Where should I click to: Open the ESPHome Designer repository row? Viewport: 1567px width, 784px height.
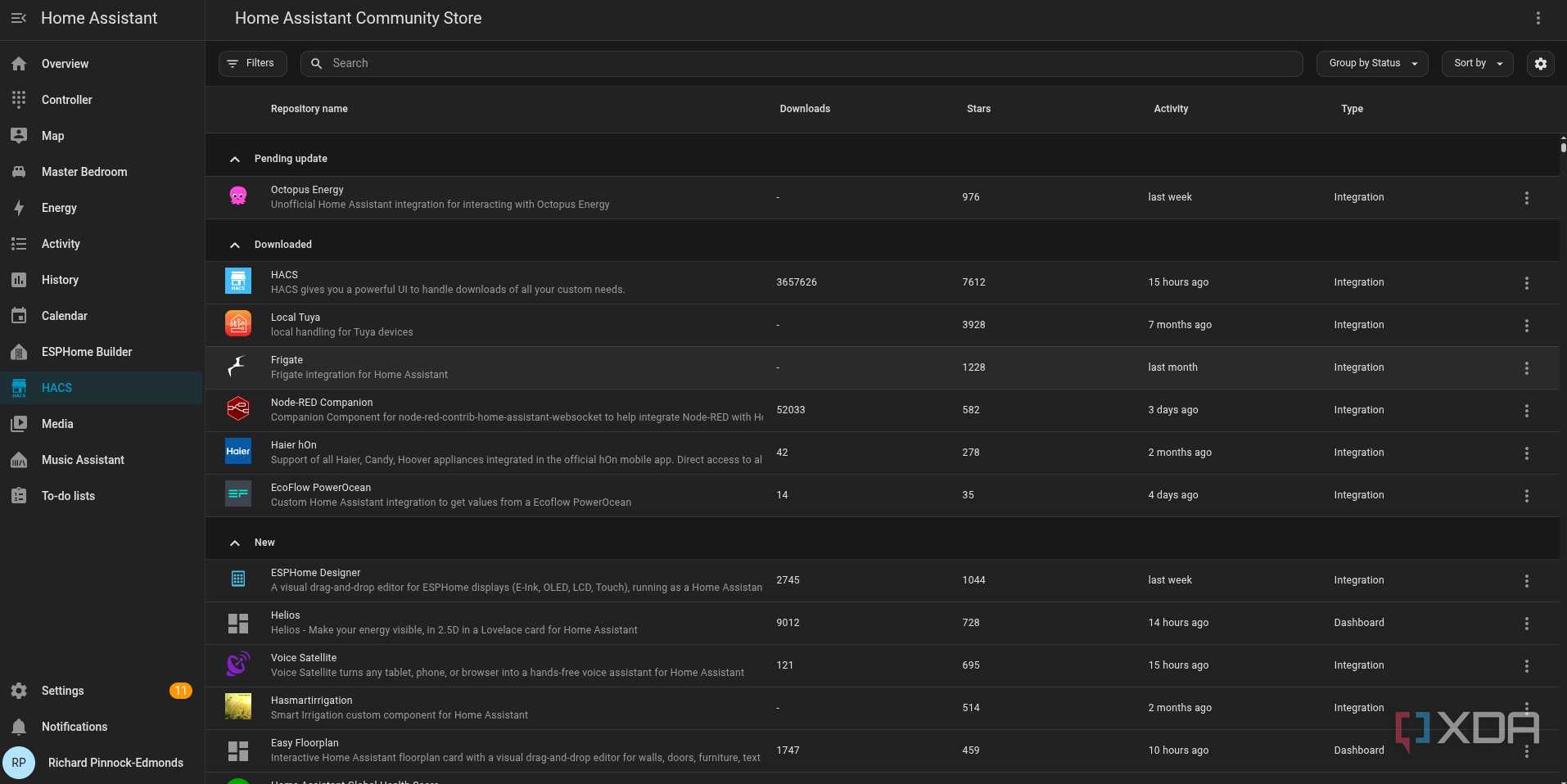coord(882,580)
